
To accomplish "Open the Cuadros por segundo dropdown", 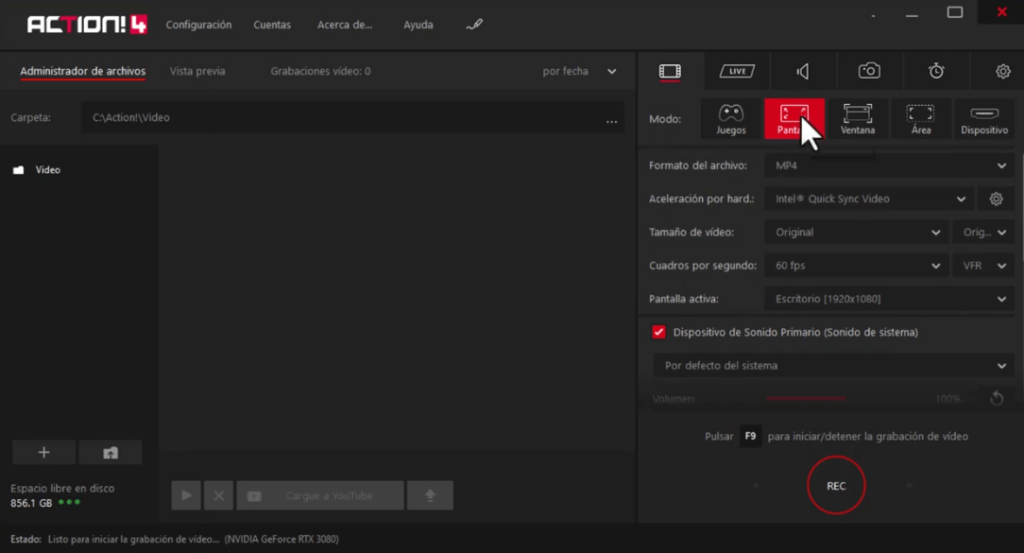I will point(857,266).
